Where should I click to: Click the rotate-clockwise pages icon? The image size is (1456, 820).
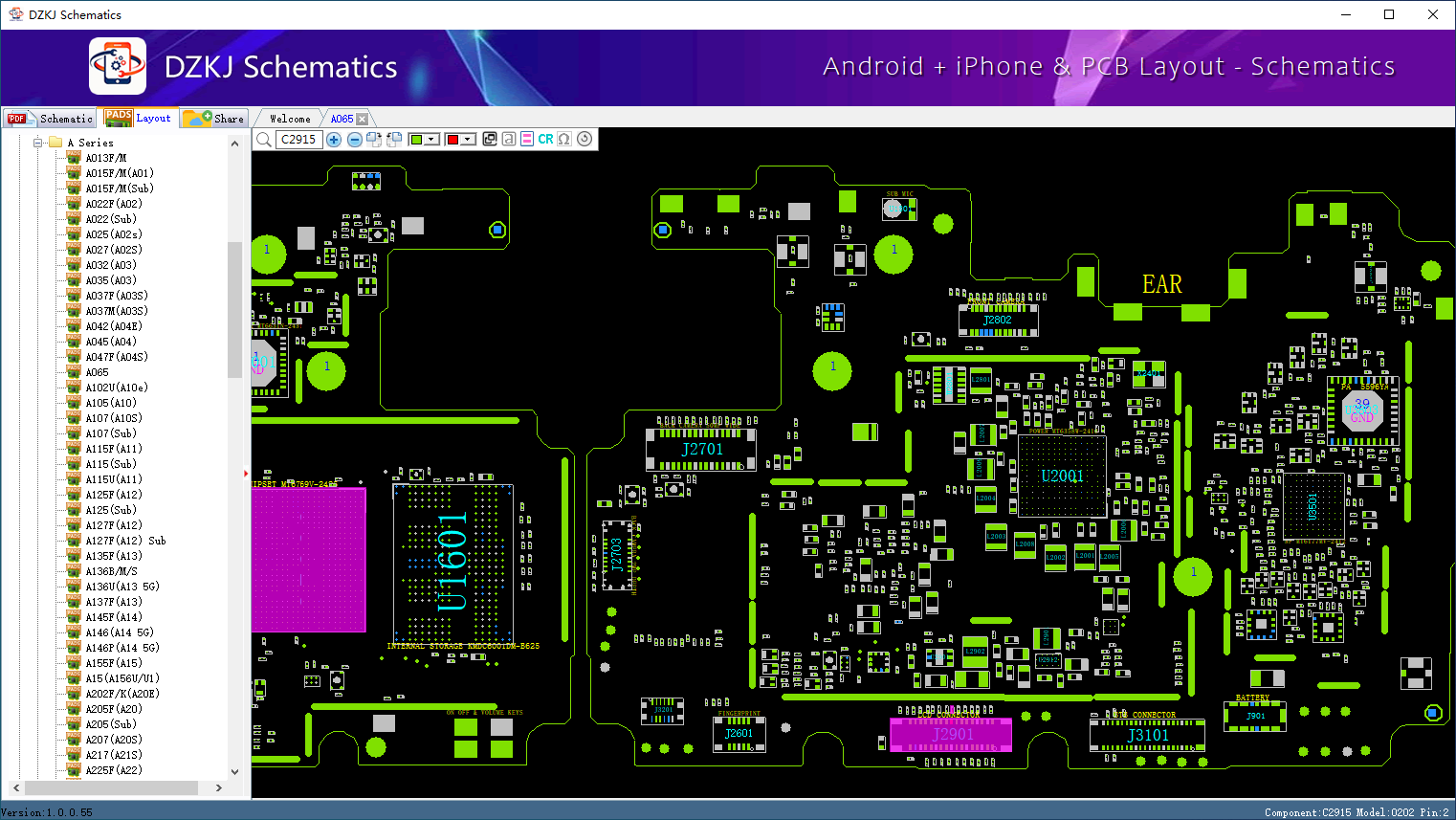[373, 140]
